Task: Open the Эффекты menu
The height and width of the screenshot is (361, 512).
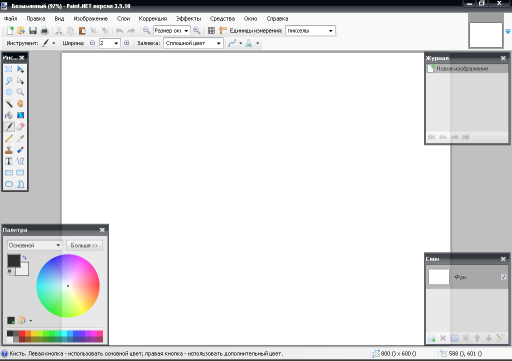Action: pyautogui.click(x=188, y=19)
